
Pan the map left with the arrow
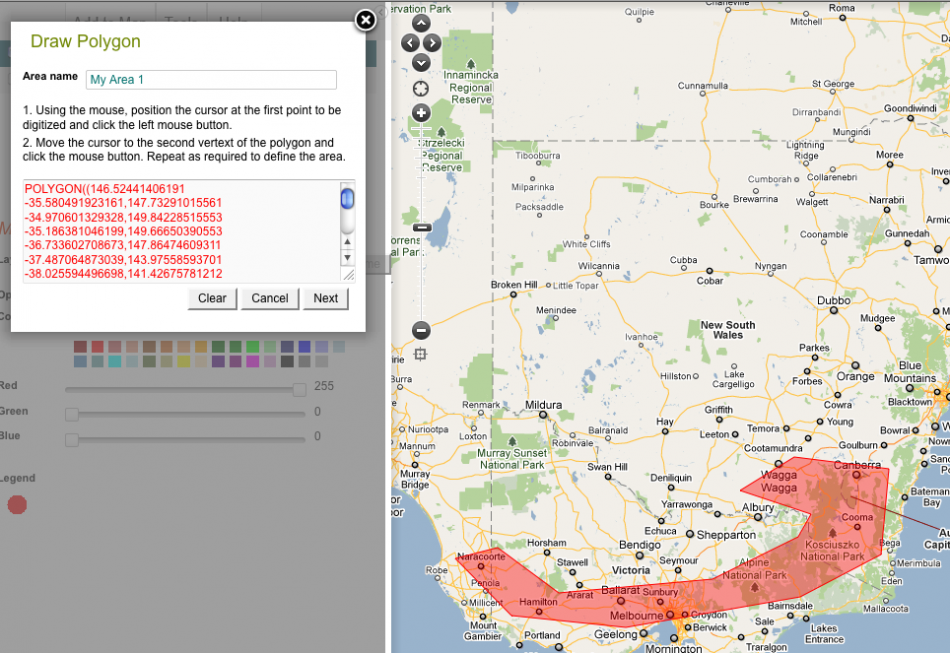click(410, 43)
